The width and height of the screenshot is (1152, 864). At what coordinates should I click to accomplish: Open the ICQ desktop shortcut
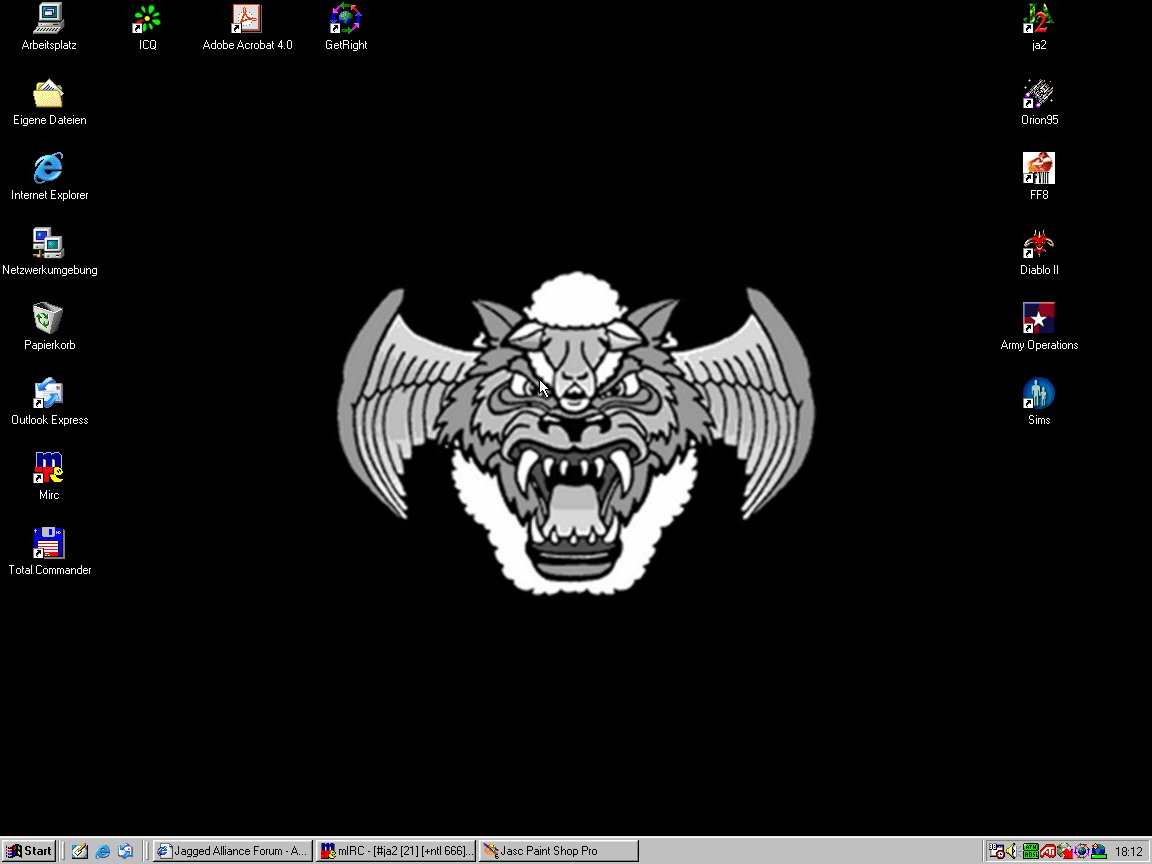(147, 19)
